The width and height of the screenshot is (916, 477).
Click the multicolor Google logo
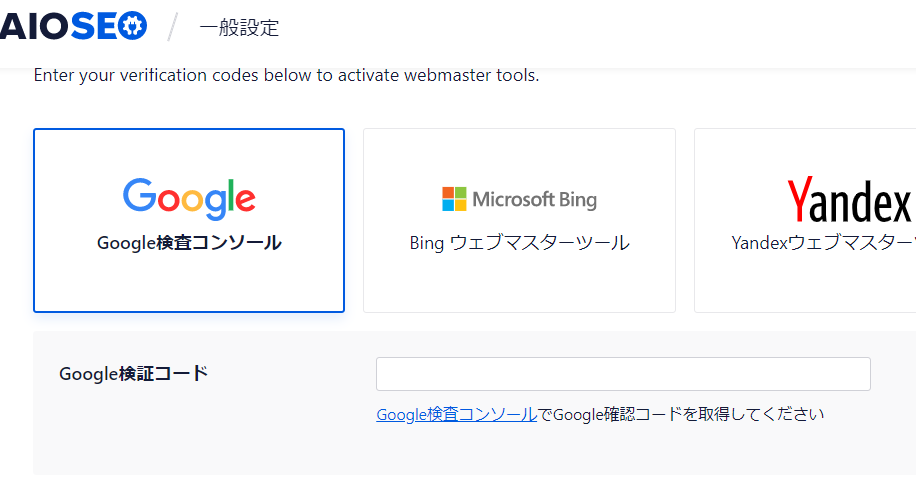tap(189, 198)
